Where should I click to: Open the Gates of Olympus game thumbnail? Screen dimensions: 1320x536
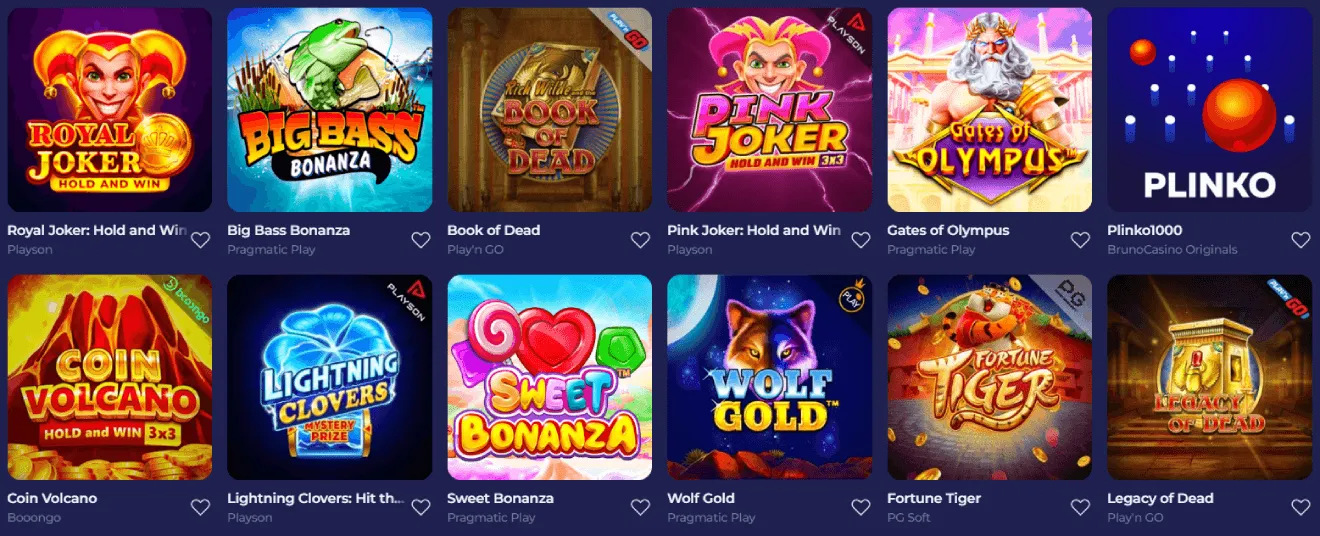point(990,110)
